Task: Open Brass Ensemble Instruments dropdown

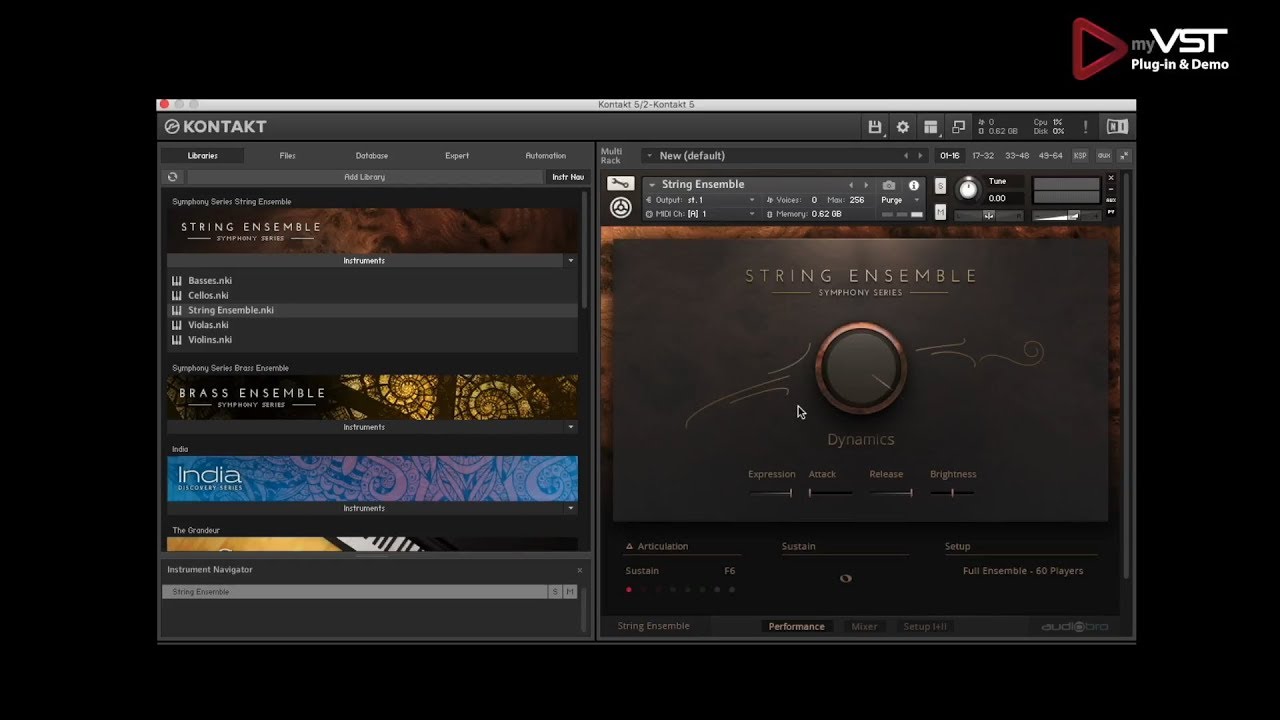Action: pos(571,427)
